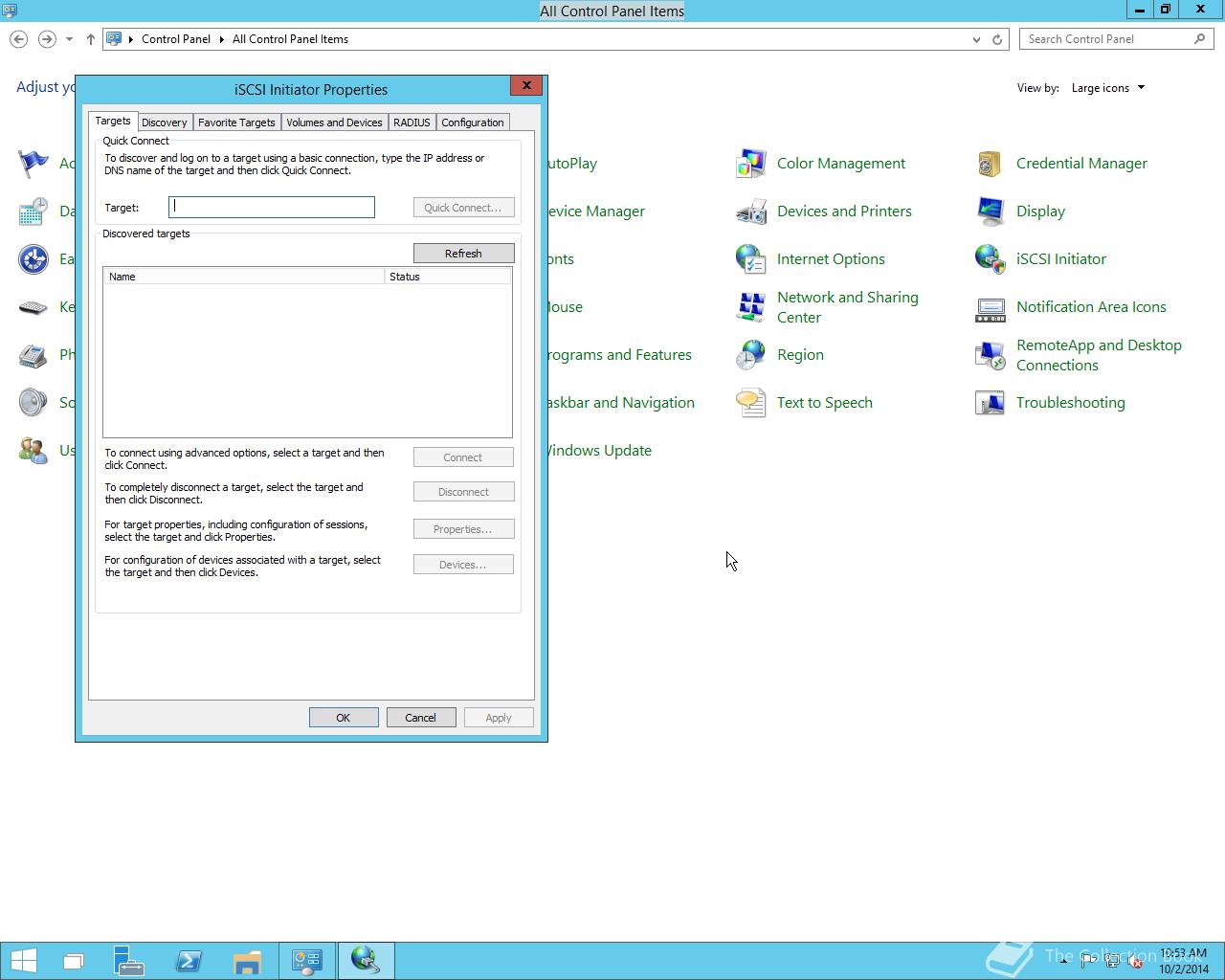The height and width of the screenshot is (980, 1225).
Task: Open Color Management icon
Action: click(751, 164)
